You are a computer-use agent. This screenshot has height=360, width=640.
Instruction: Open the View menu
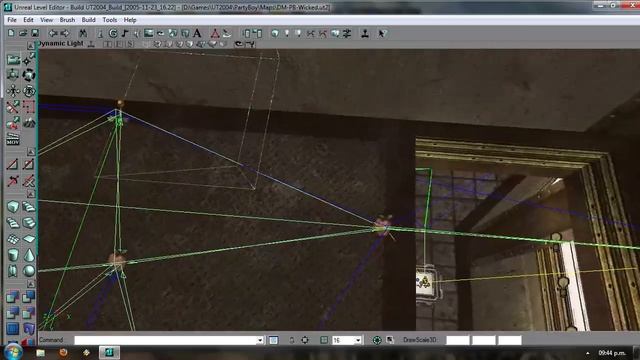(47, 20)
